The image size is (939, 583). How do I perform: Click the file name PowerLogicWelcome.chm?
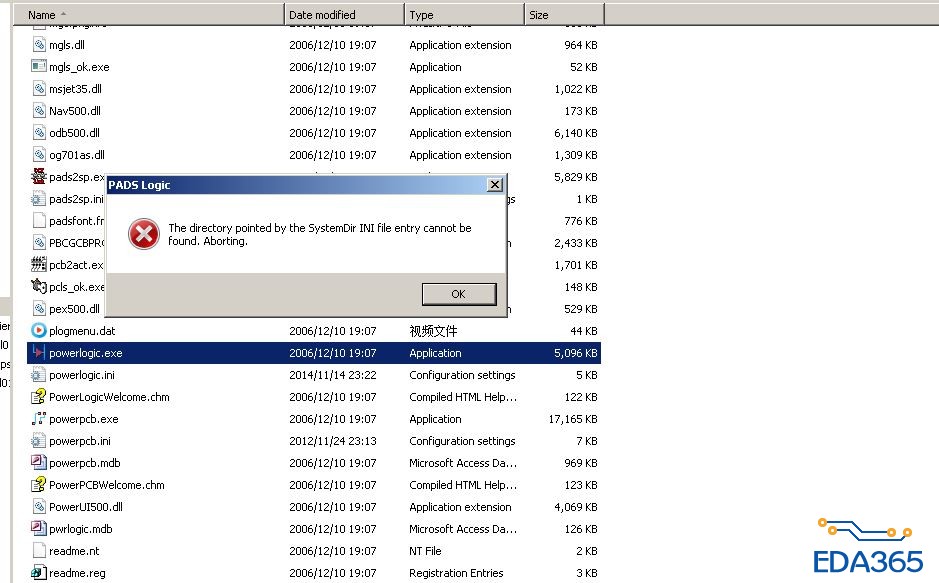(110, 397)
